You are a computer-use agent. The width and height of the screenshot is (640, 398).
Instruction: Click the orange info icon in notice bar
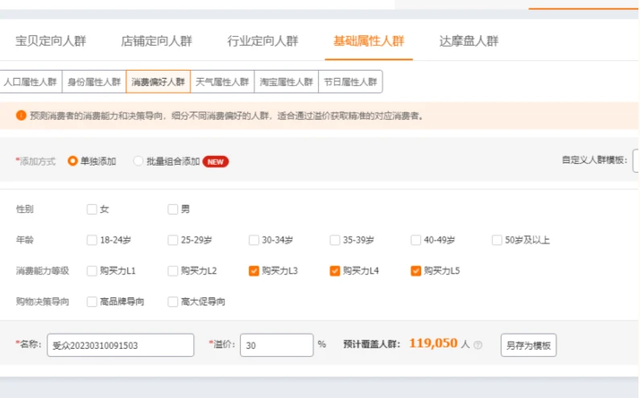[21, 116]
